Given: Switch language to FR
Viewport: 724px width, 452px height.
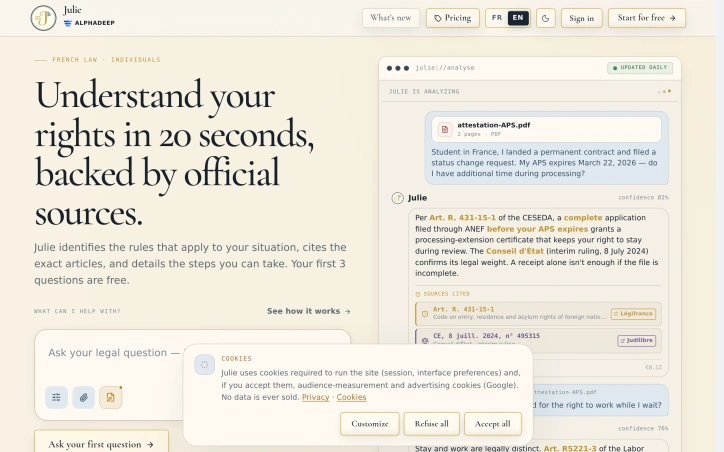Looking at the screenshot, I should tap(497, 18).
